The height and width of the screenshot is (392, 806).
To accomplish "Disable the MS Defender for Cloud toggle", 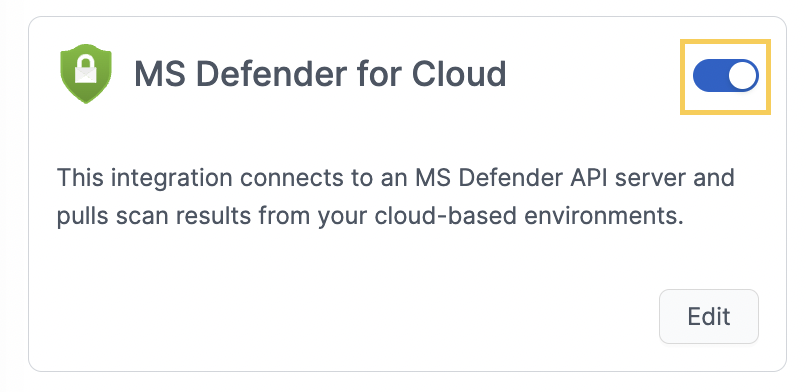I will click(x=725, y=76).
